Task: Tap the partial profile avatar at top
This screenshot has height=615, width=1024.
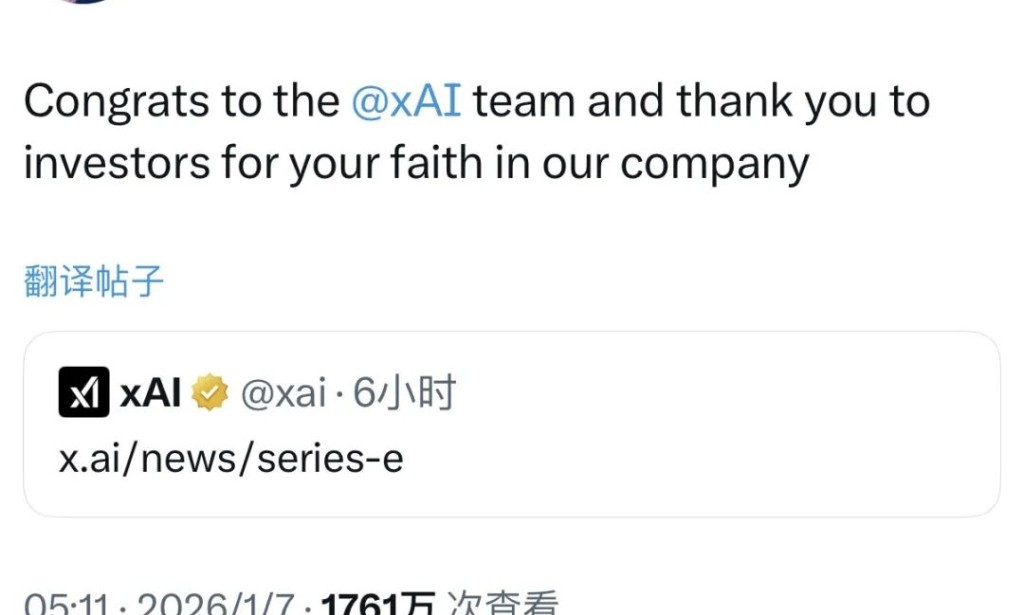Action: [x=88, y=2]
